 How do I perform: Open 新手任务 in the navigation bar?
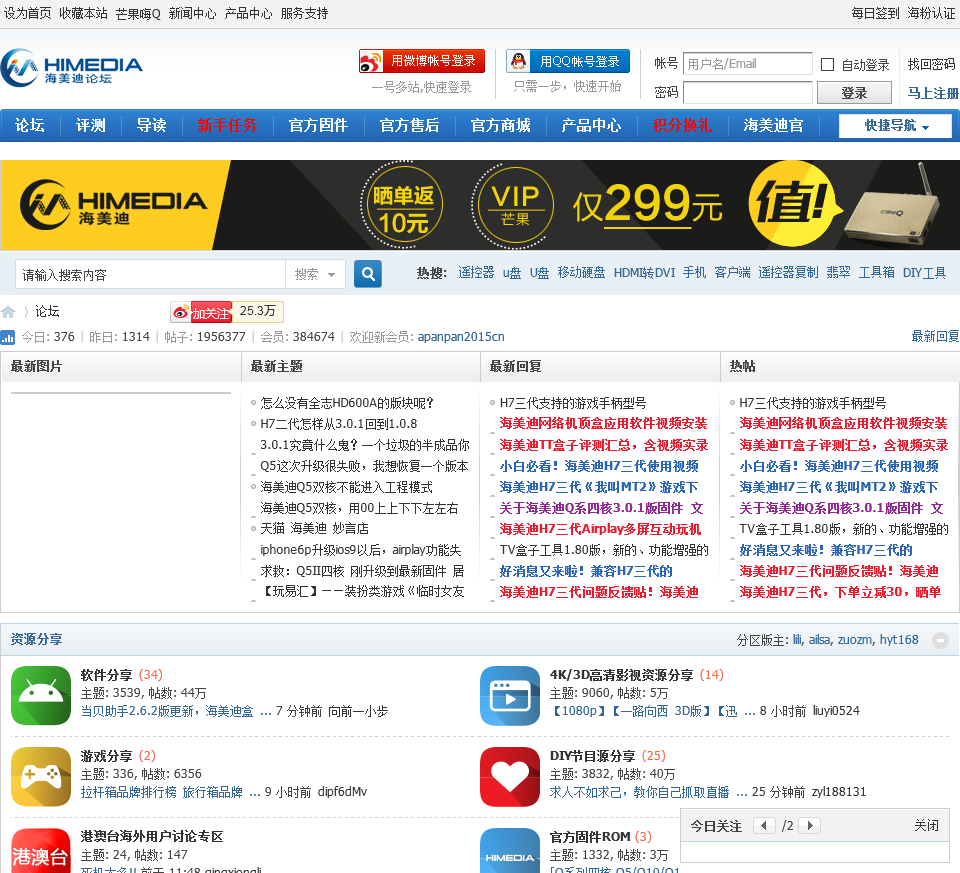tap(227, 126)
